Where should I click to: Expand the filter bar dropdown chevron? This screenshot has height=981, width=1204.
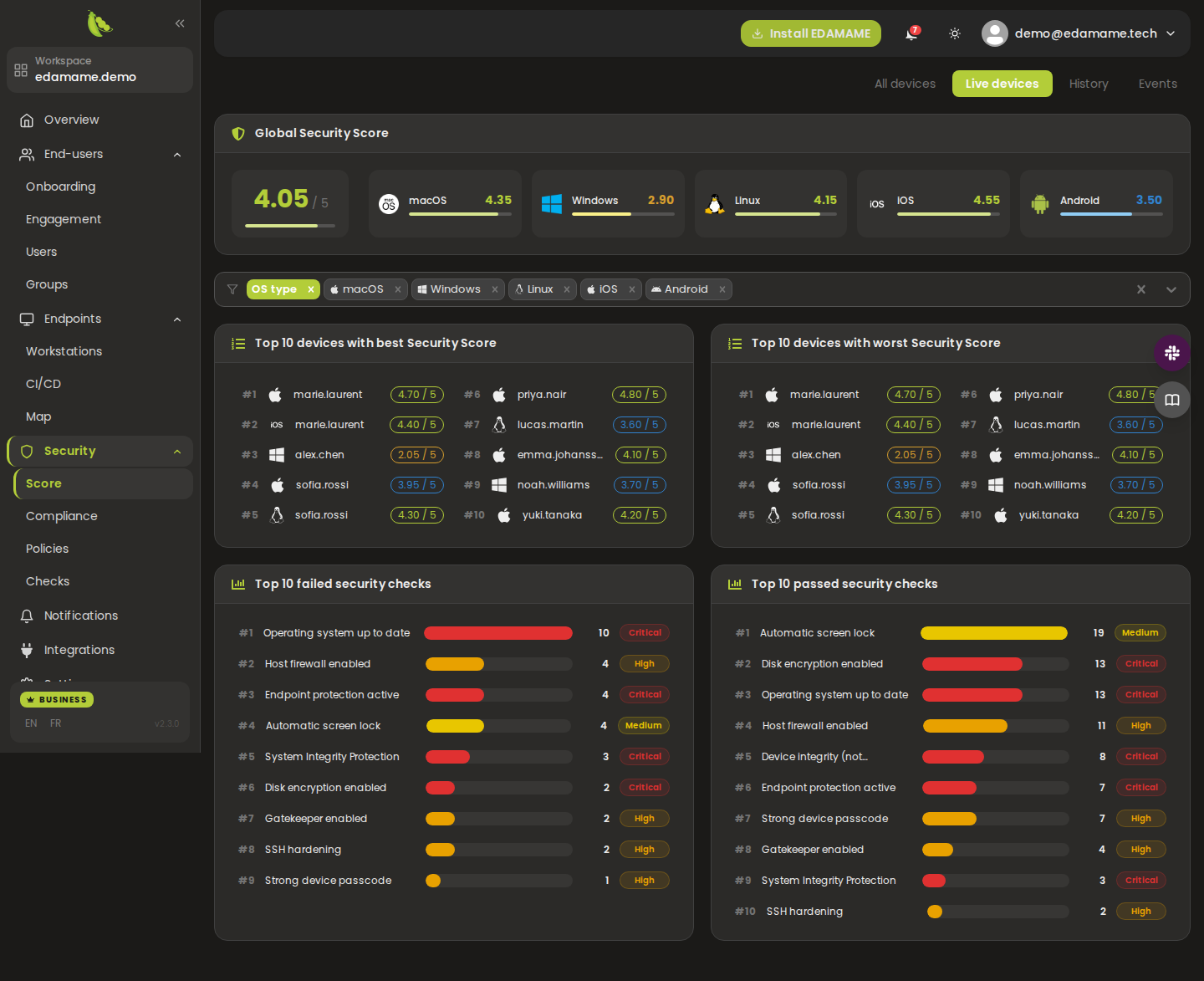pyautogui.click(x=1171, y=289)
